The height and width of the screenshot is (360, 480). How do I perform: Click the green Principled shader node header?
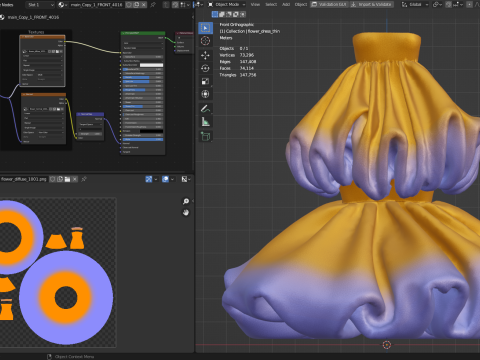143,33
